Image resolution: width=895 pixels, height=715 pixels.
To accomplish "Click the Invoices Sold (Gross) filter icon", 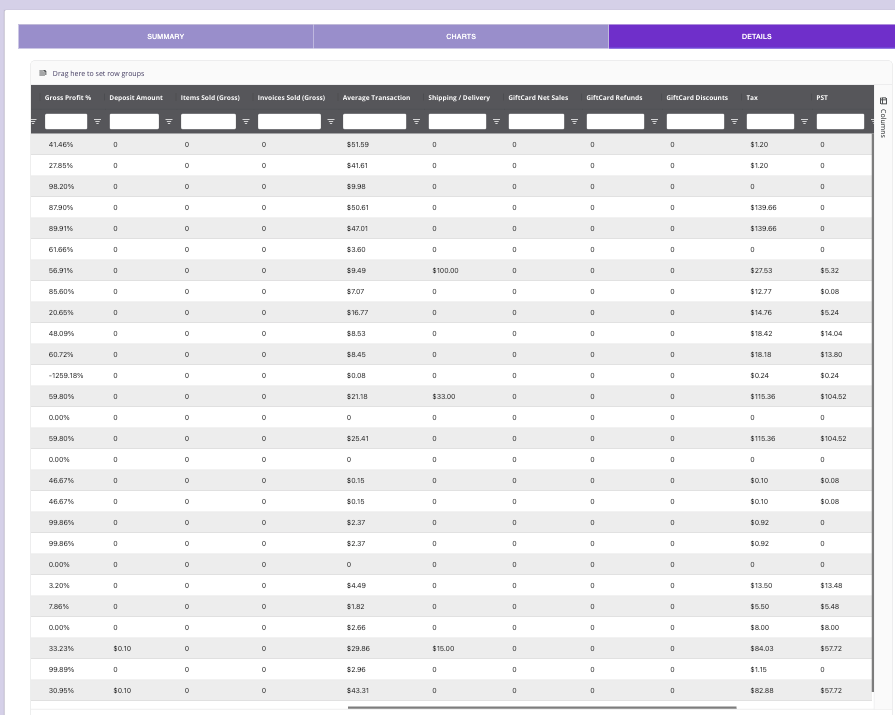I will [331, 122].
